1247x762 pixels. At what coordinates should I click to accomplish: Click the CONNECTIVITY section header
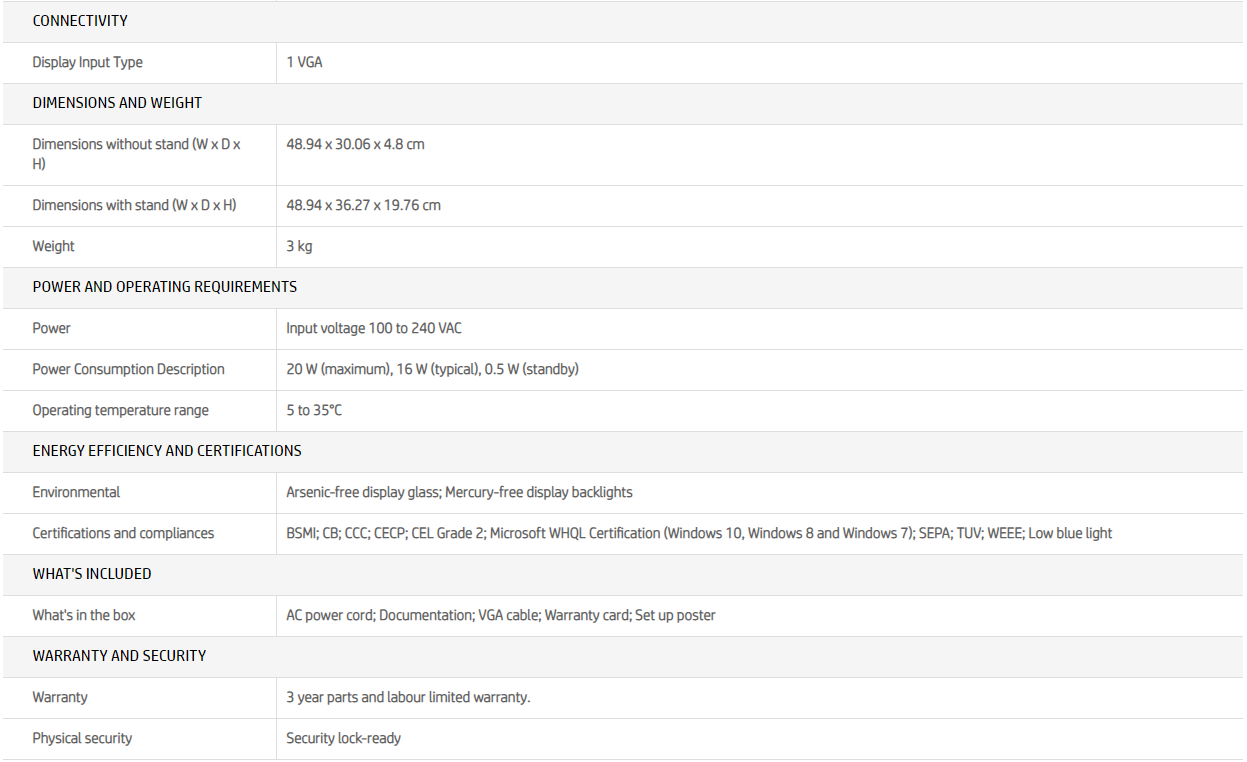click(x=80, y=21)
